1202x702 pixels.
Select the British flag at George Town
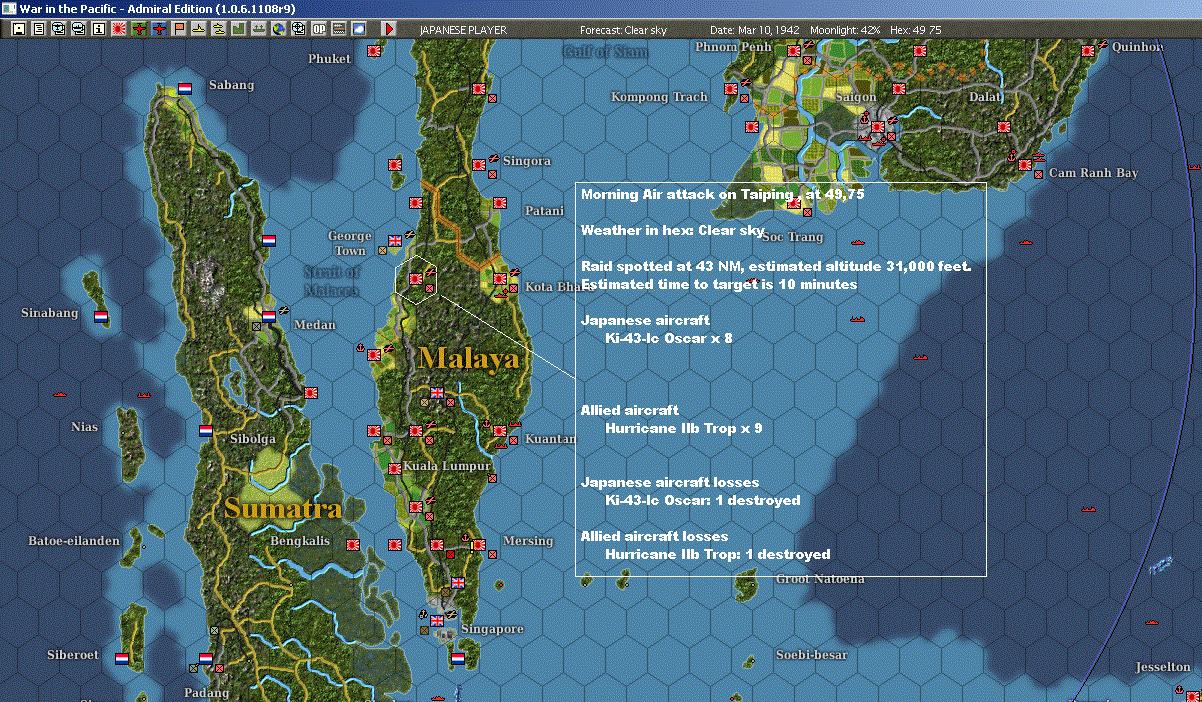point(395,239)
